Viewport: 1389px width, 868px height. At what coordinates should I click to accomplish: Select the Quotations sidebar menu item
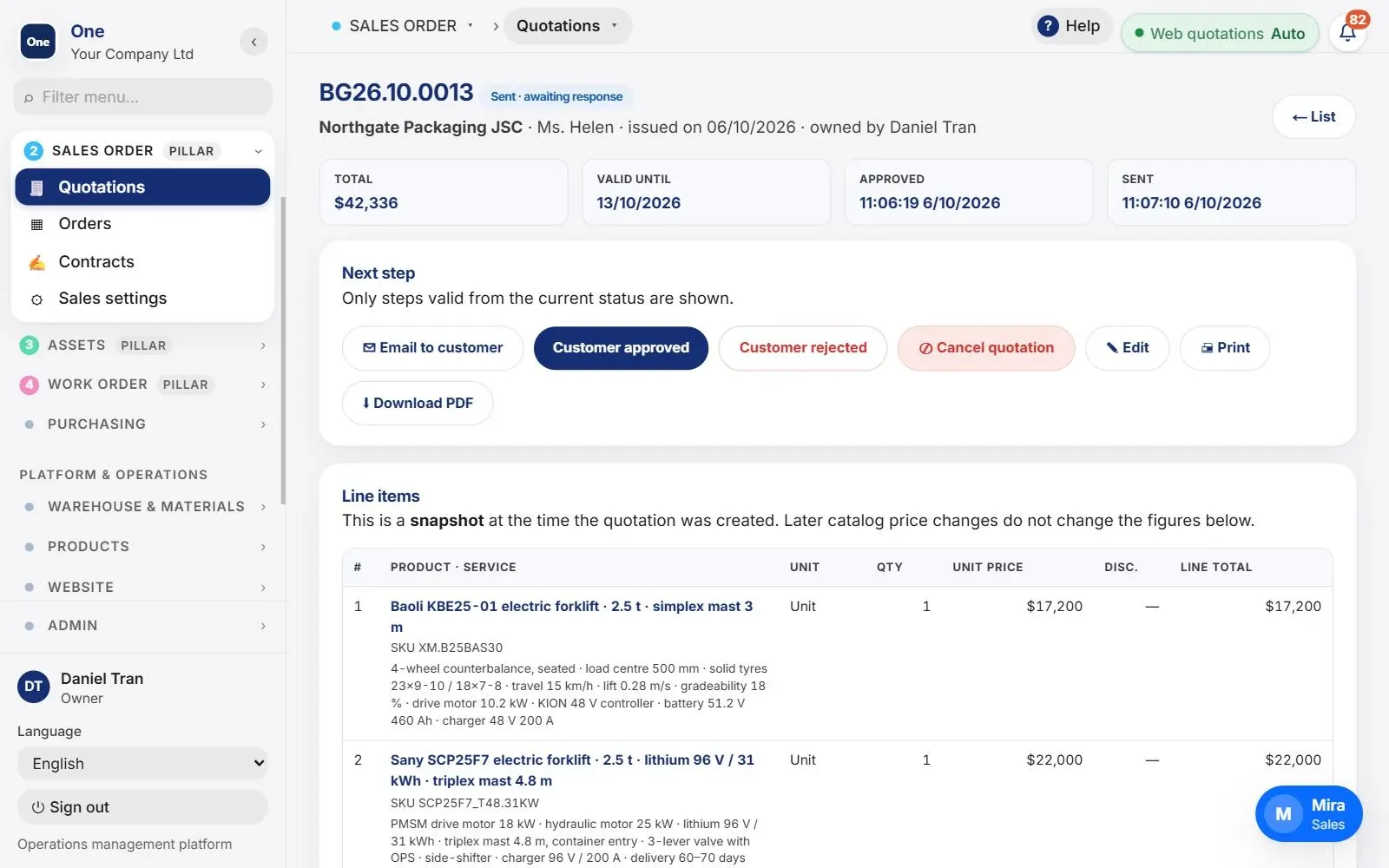tap(142, 187)
